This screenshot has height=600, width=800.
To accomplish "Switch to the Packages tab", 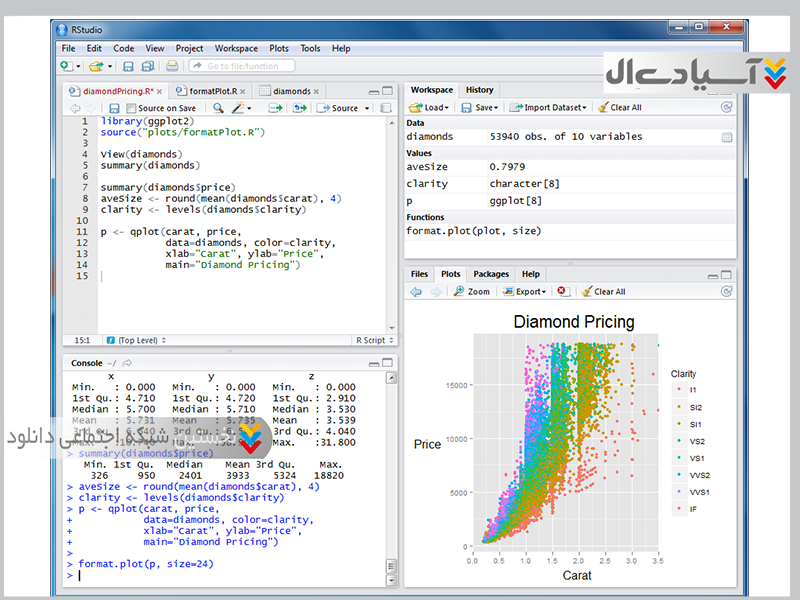I will coord(491,274).
